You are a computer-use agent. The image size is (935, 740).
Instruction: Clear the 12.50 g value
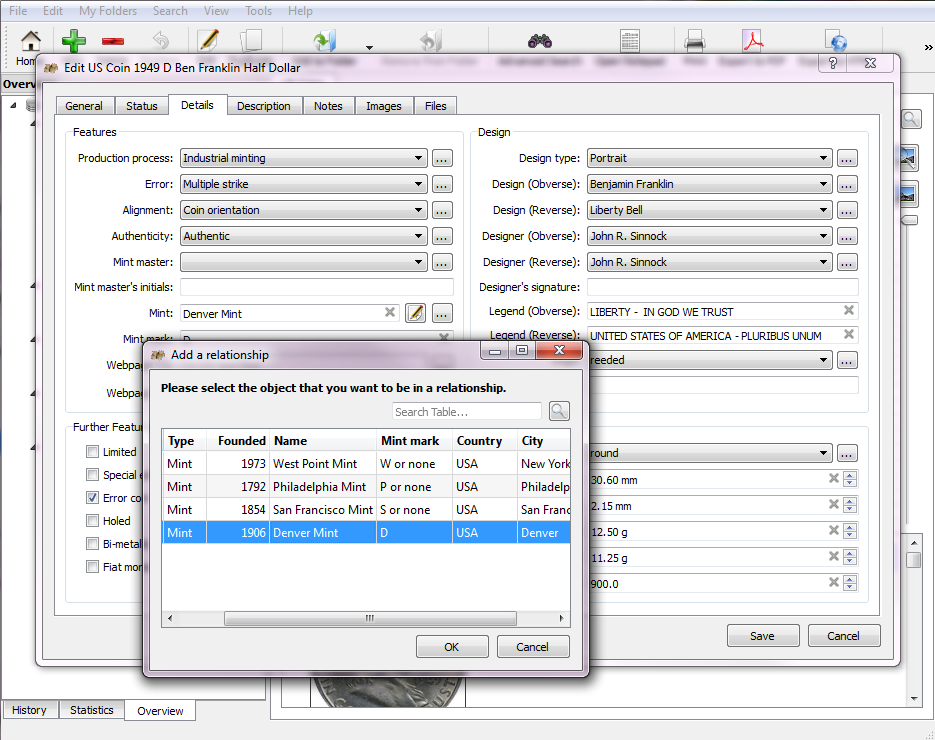(x=834, y=531)
